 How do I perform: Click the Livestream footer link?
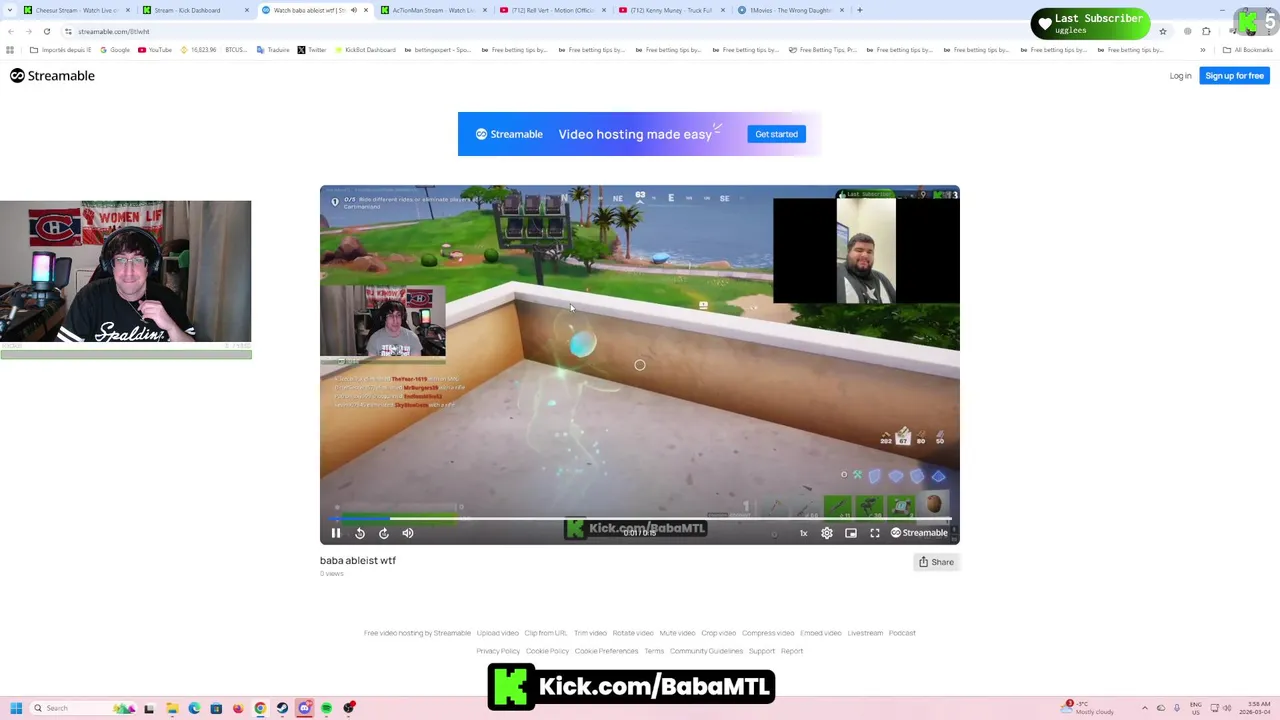pyautogui.click(x=865, y=633)
